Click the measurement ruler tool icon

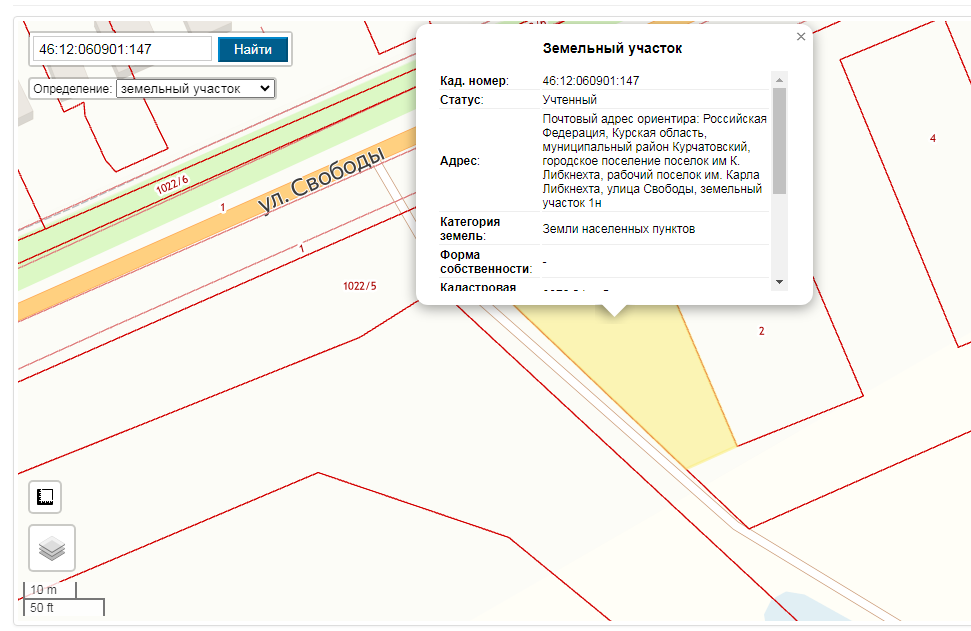[45, 497]
